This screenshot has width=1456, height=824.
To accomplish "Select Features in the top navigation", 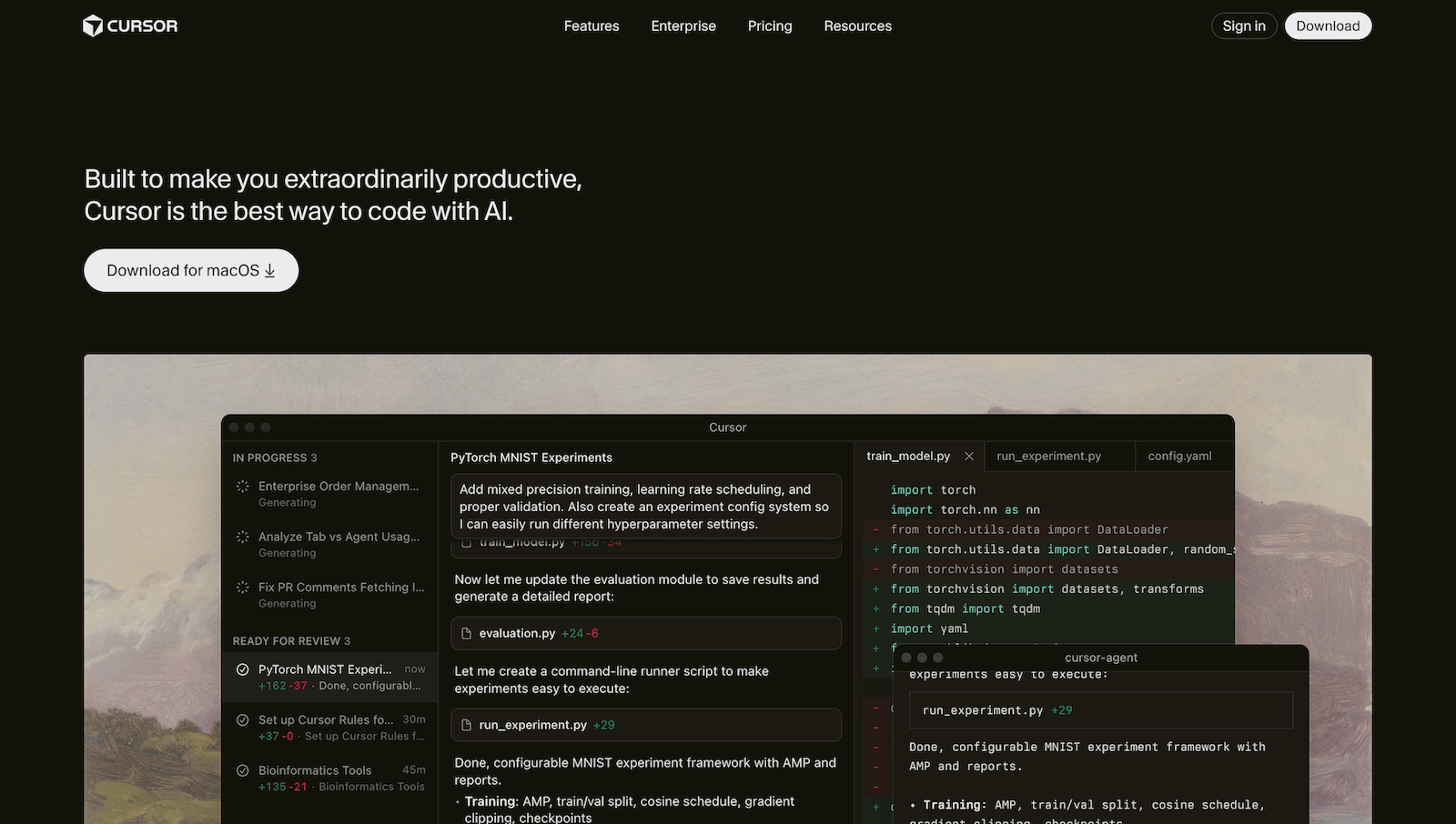I will (x=591, y=25).
